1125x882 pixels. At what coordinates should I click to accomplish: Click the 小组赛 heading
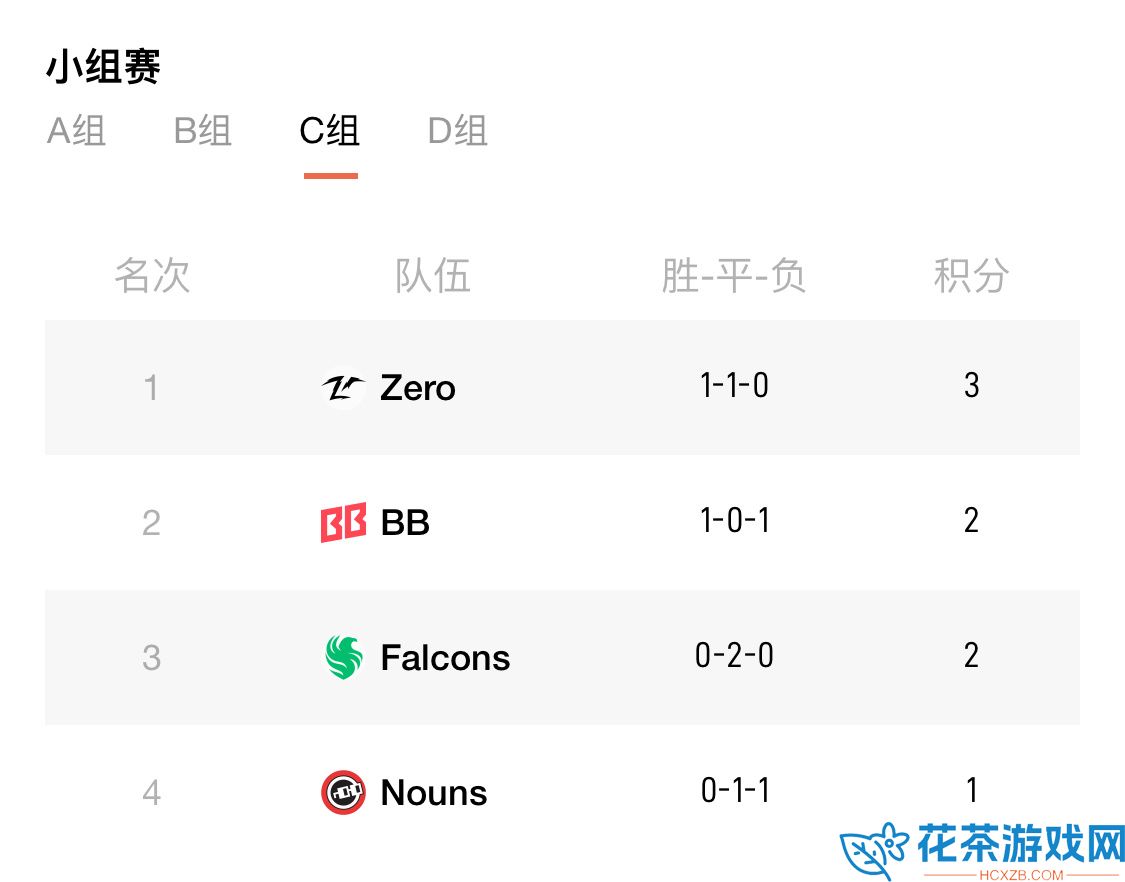point(103,67)
